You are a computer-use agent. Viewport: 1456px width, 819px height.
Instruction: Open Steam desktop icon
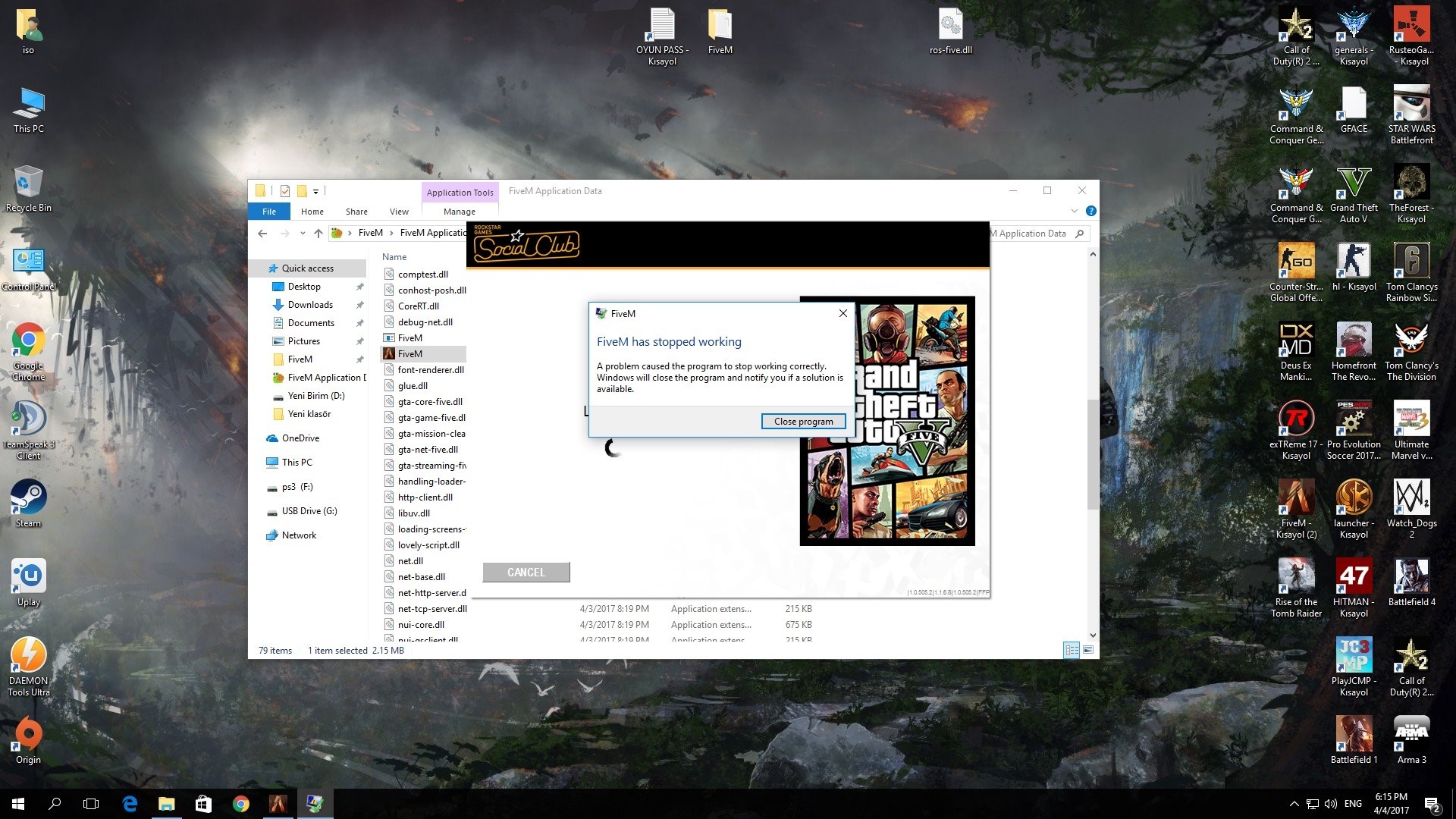29,504
